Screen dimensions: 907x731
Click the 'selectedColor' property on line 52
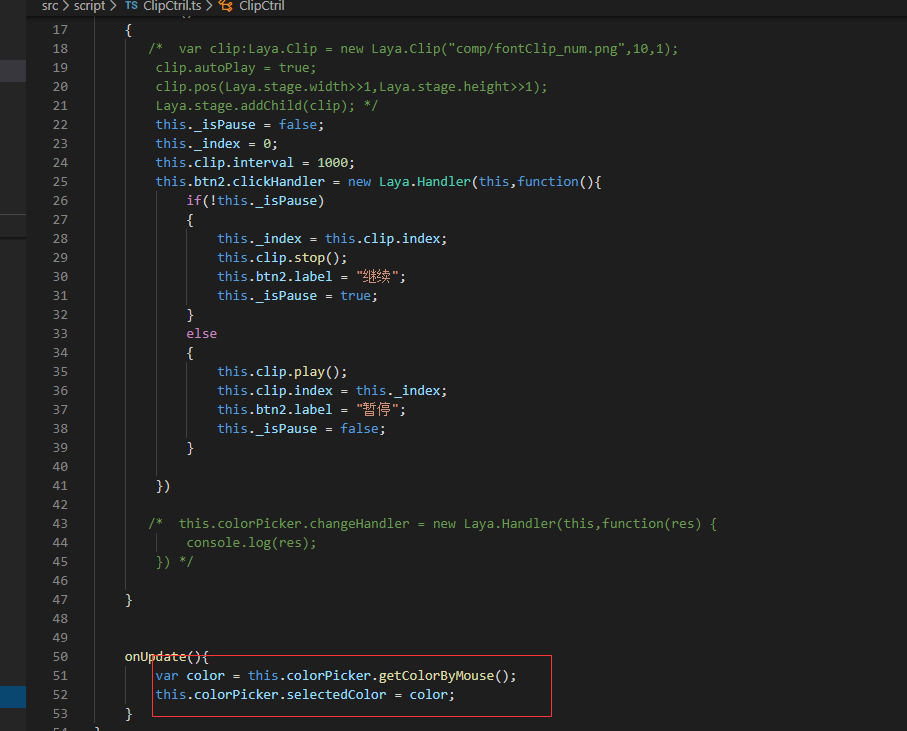coord(336,695)
